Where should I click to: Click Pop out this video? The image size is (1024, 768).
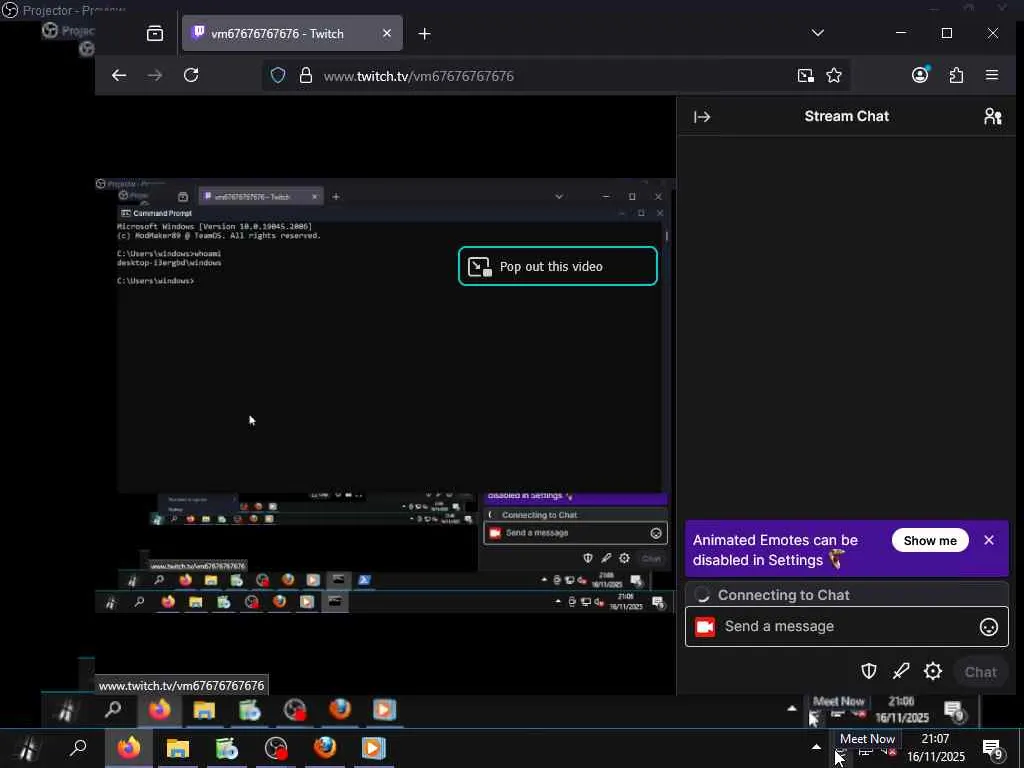pos(558,266)
